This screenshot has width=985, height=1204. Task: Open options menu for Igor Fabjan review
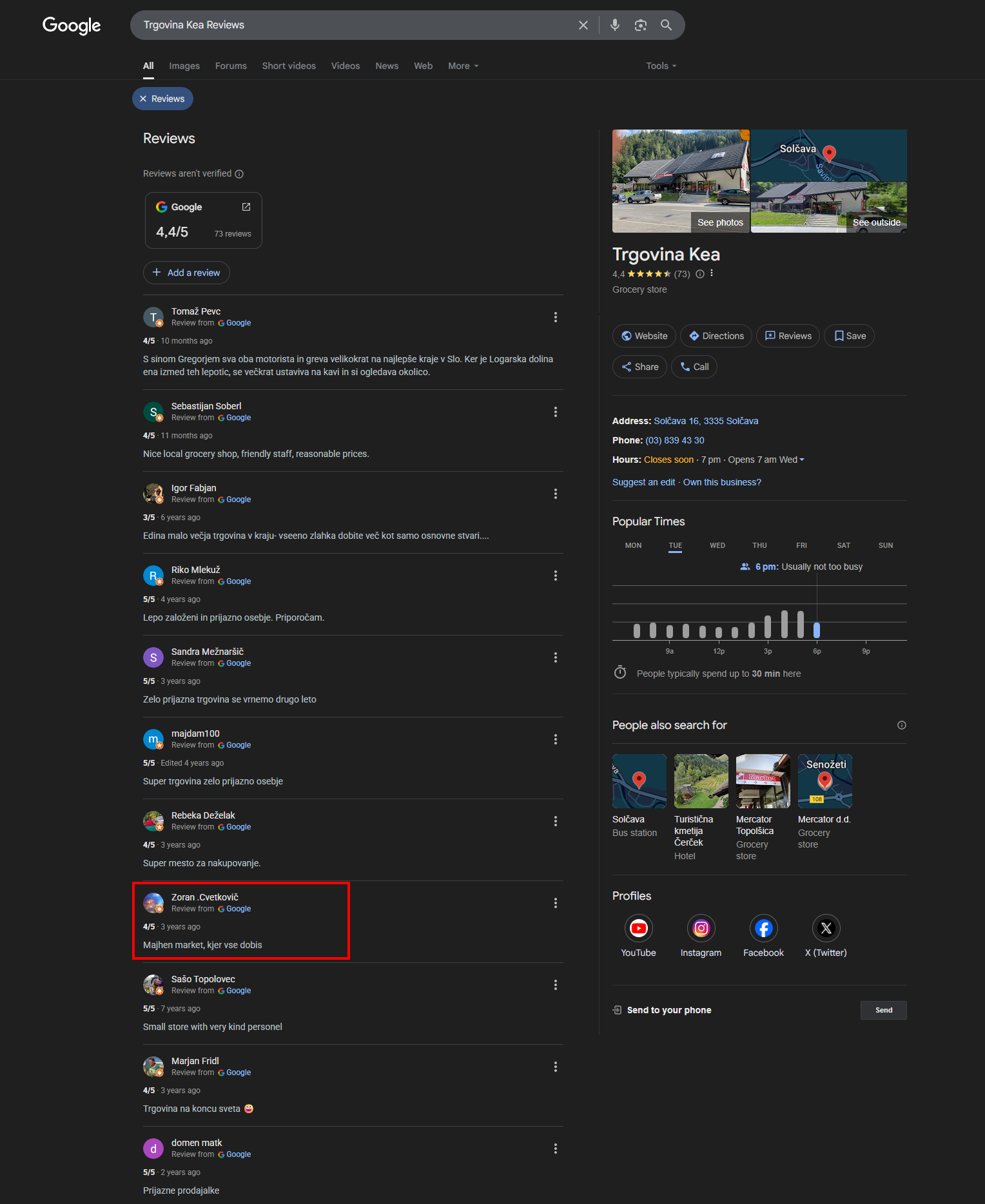coord(556,494)
